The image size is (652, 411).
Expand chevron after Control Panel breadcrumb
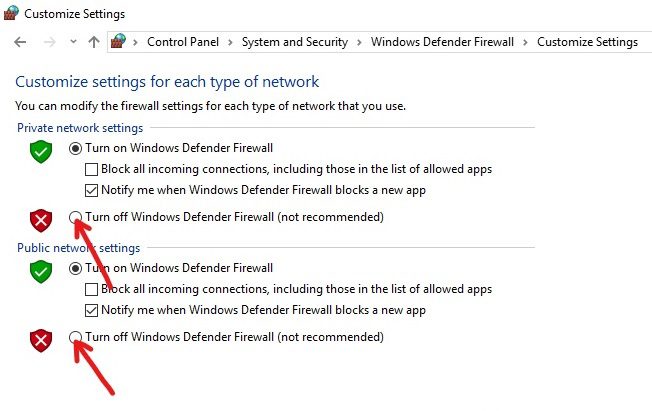click(230, 42)
